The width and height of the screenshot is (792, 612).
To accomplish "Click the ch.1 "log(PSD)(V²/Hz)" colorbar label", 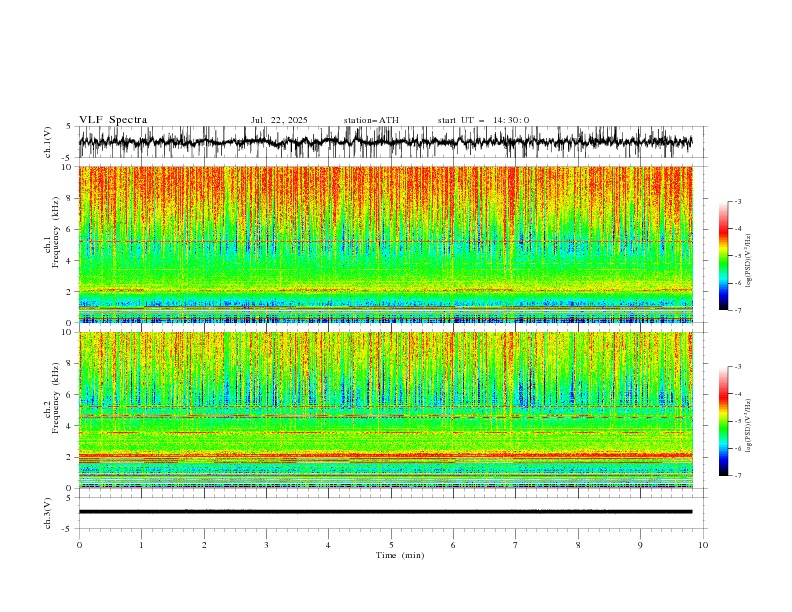I will tap(749, 261).
